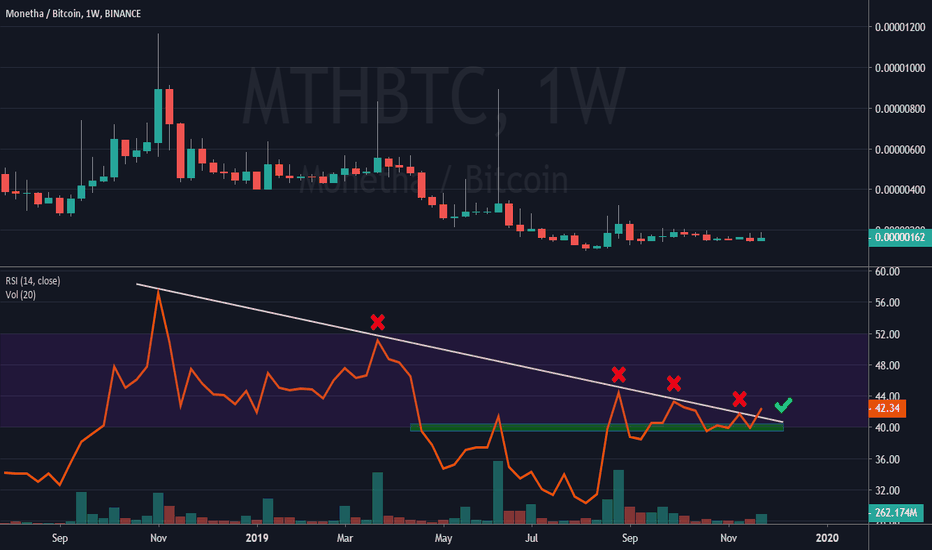Click the 262.174M volume value label
Viewport: 932px width, 550px height.
point(896,513)
